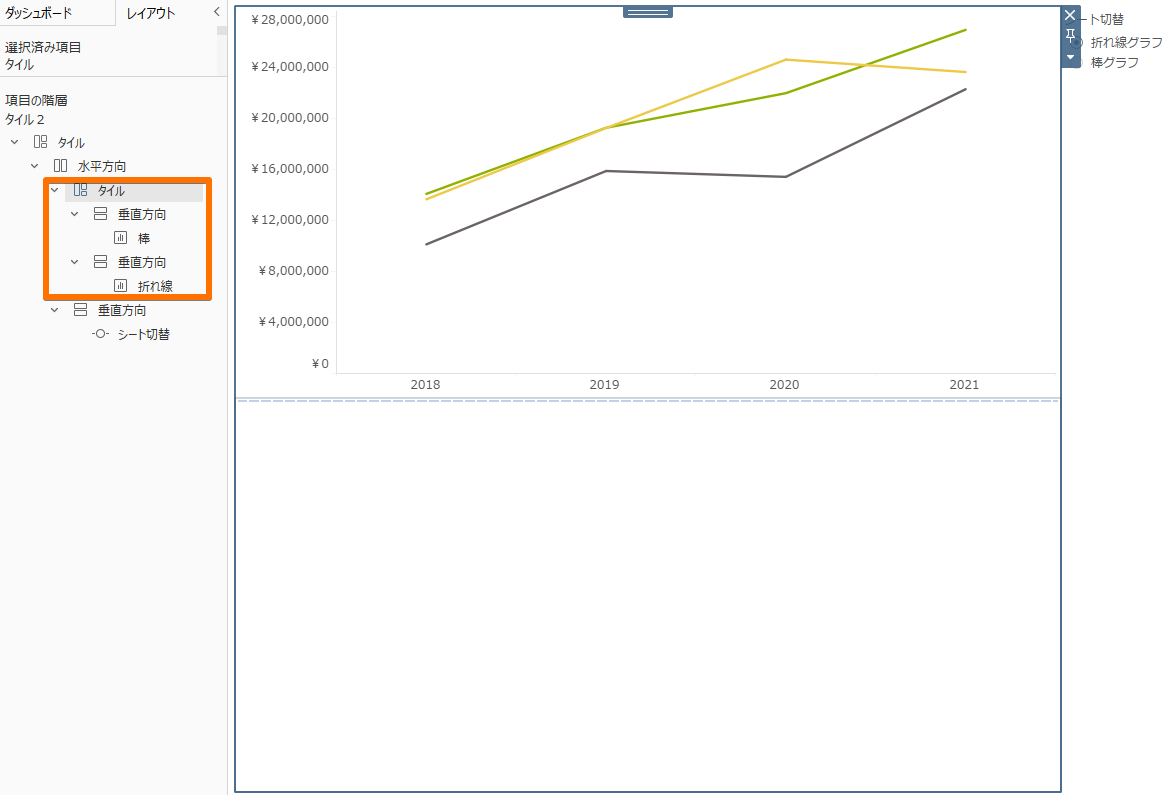Click the root タイル container icon in hierarchy
1174x795 pixels.
[x=40, y=141]
